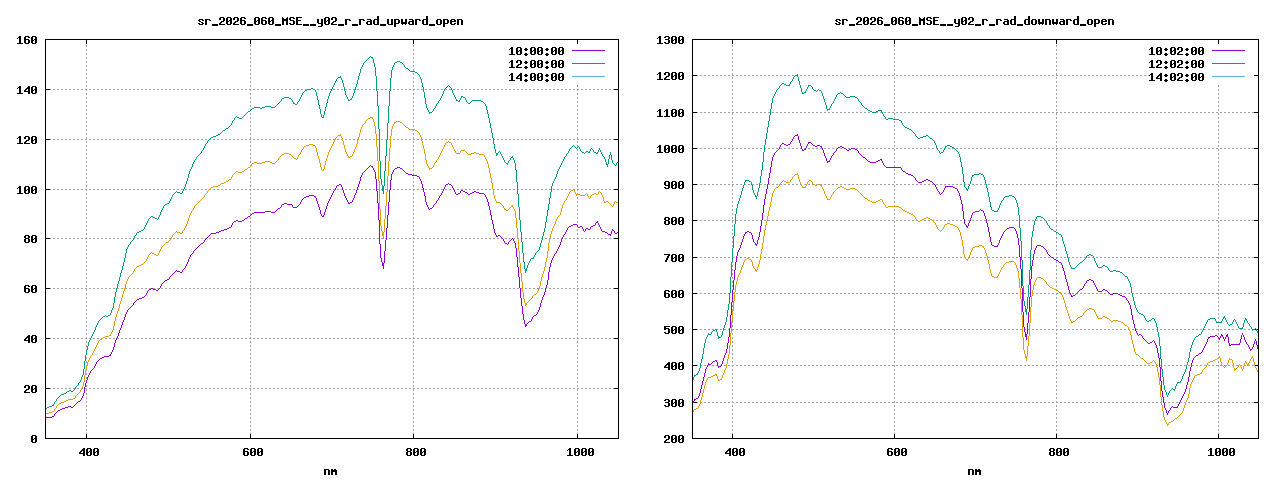Select the 10:02:00 legend label
Image resolution: width=1280 pixels, height=480 pixels.
point(1176,51)
